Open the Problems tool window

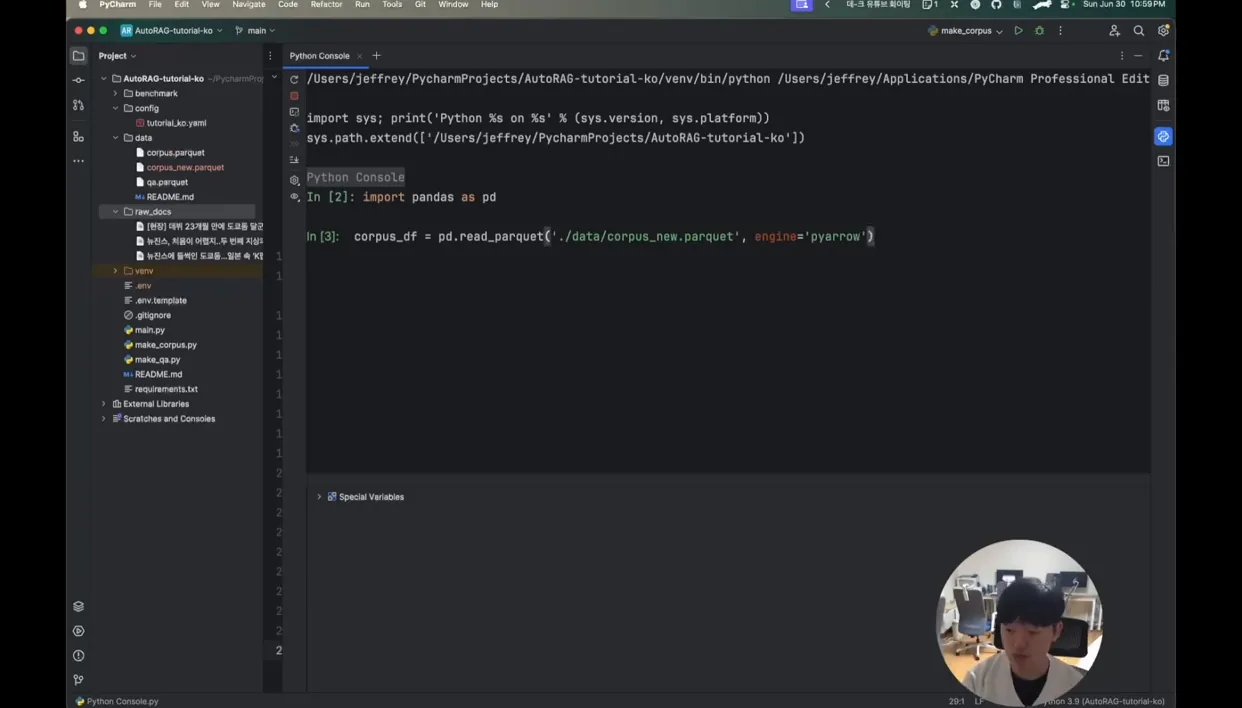tap(78, 656)
